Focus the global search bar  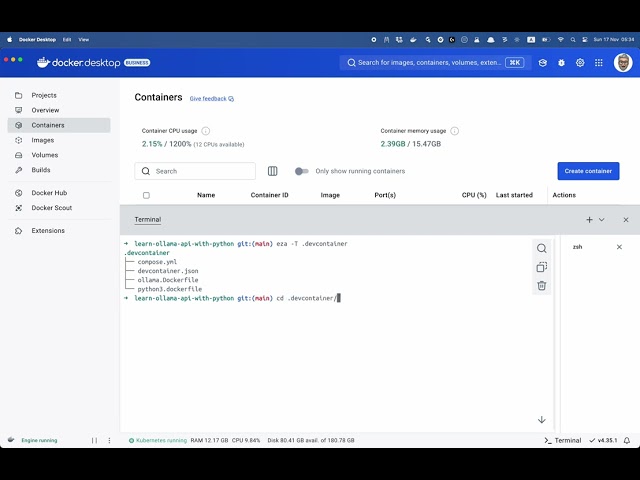click(435, 62)
